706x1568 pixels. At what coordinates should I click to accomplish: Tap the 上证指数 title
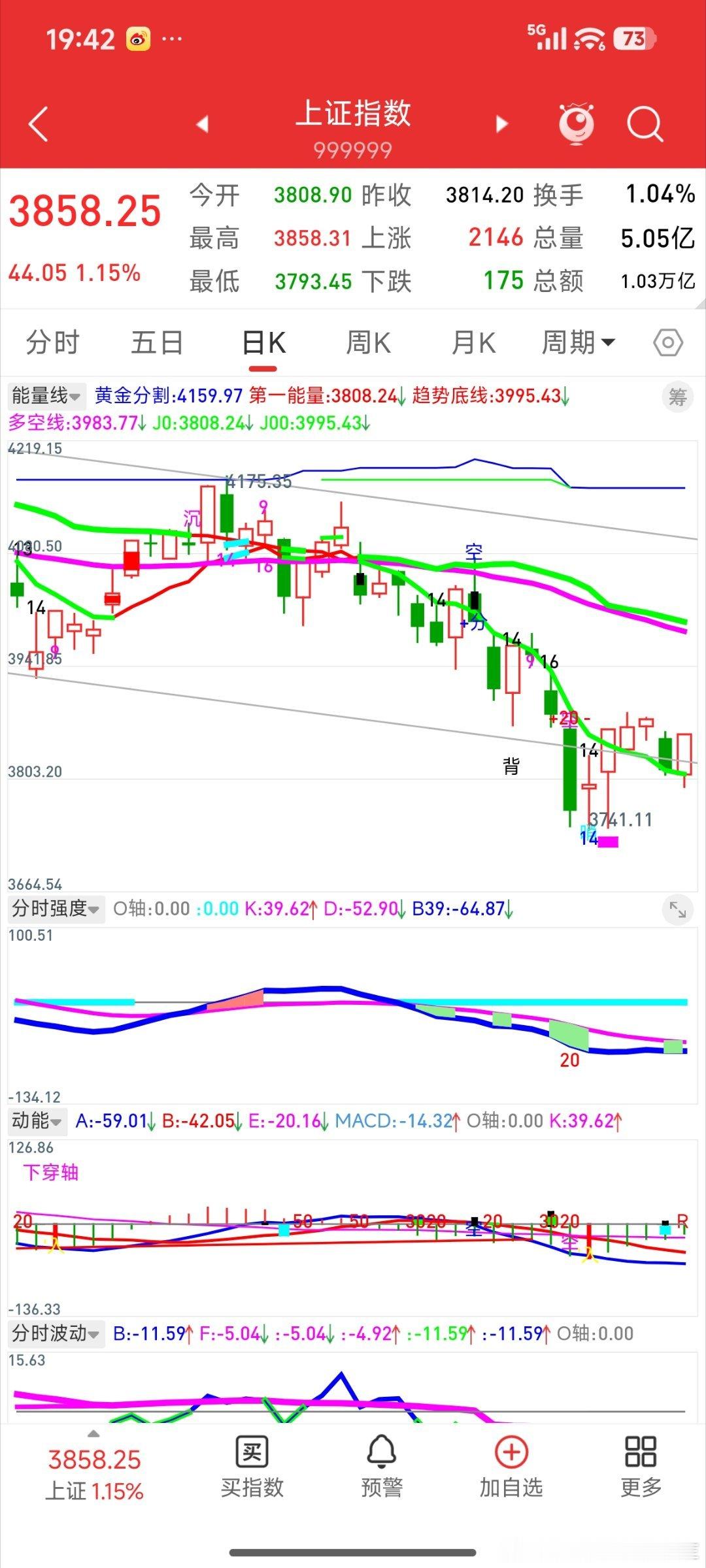click(353, 113)
